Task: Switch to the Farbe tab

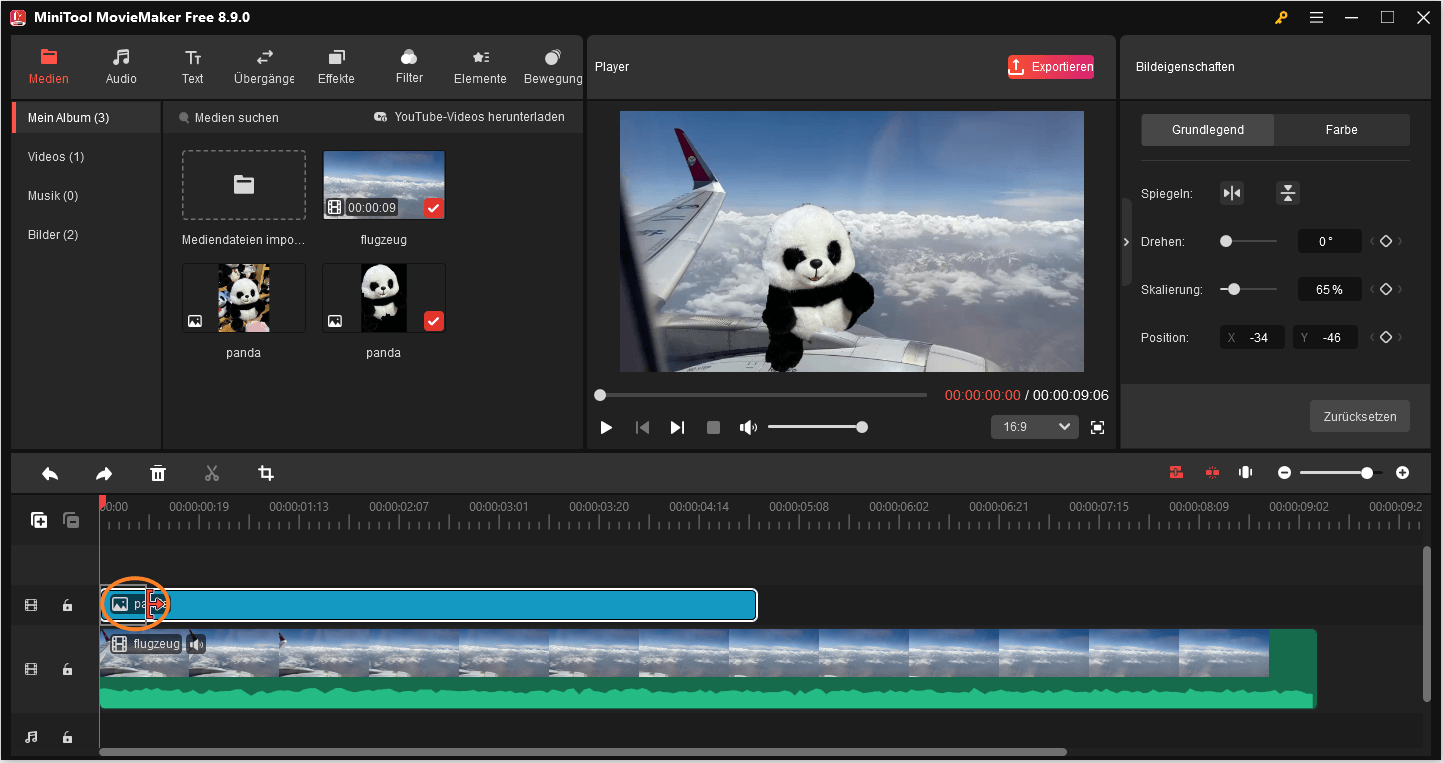Action: (x=1342, y=130)
